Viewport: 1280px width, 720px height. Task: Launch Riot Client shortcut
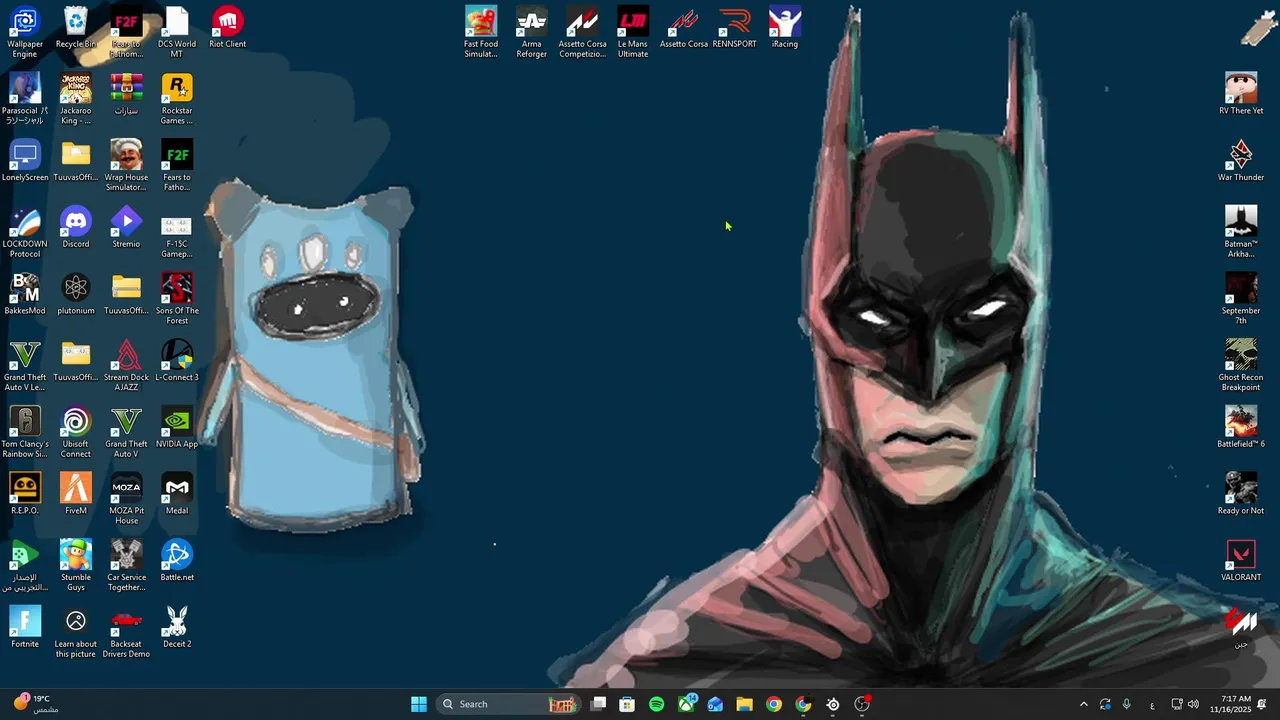point(227,28)
